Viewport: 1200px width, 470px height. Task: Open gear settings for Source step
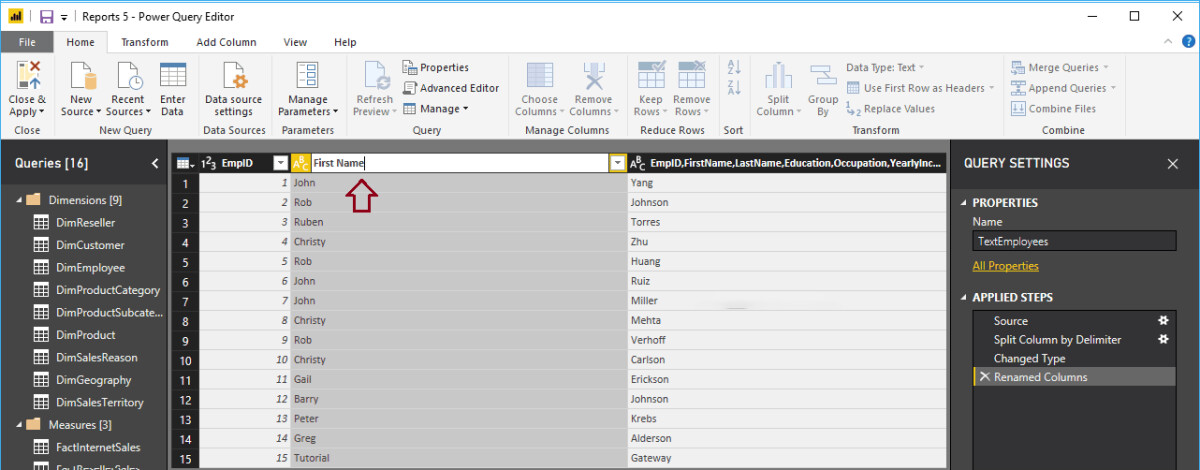(x=1163, y=321)
